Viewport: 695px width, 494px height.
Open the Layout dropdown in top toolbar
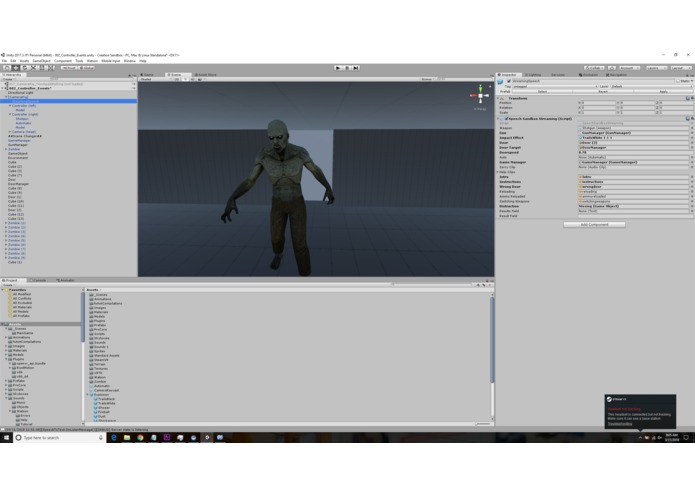click(x=680, y=68)
